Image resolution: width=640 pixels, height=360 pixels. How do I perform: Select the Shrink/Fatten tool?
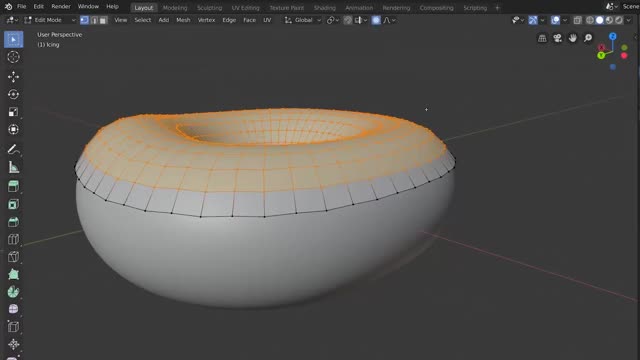pyautogui.click(x=13, y=344)
